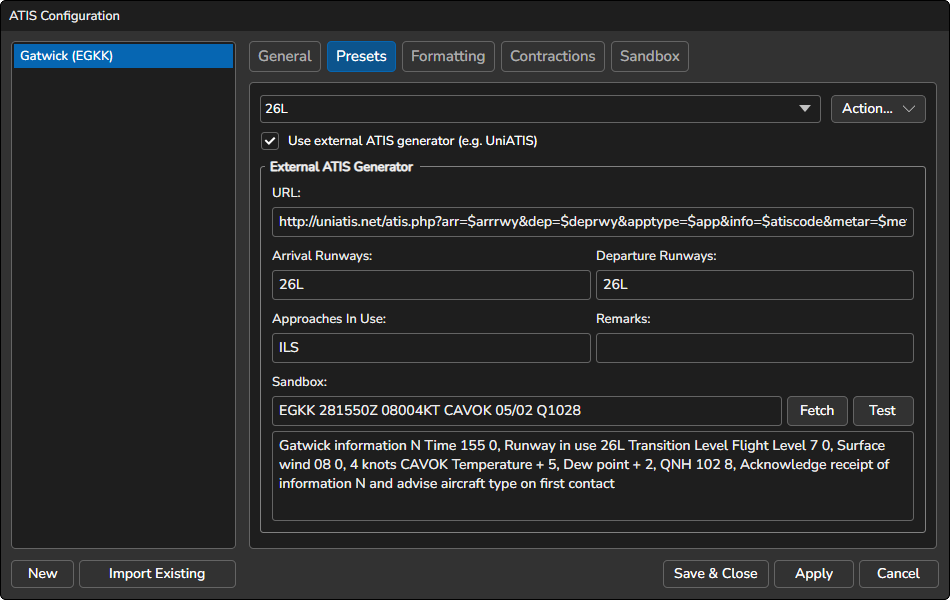Expand the 26L preset dropdown

[540, 109]
